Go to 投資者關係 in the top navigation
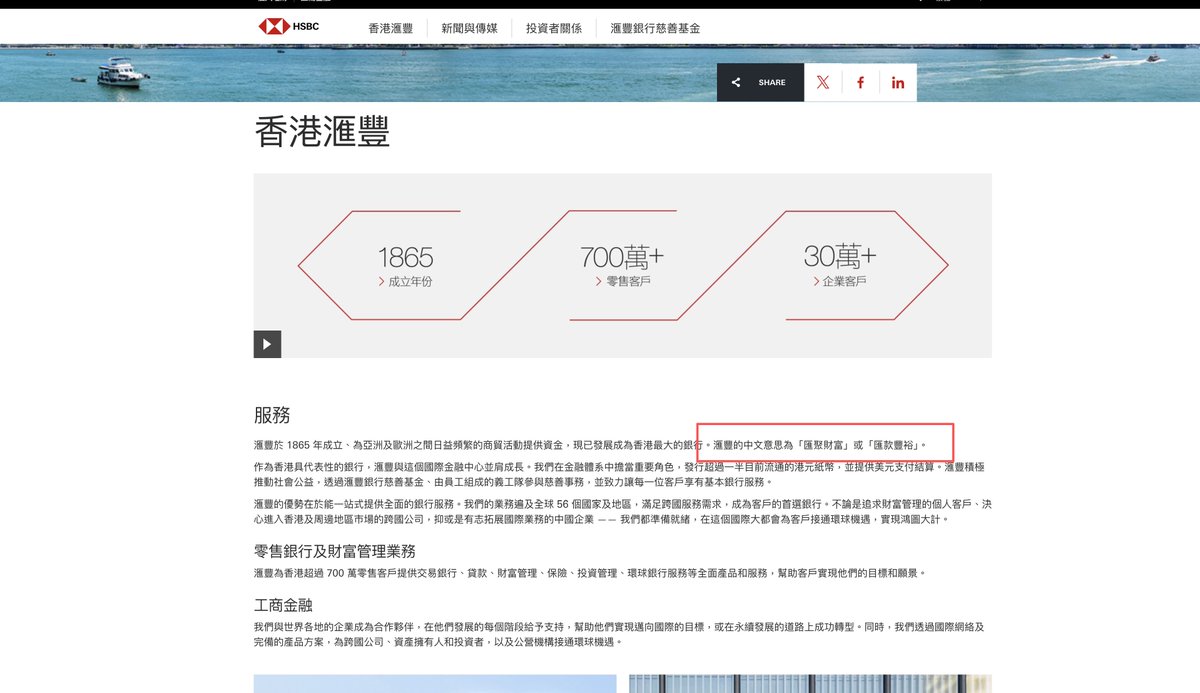Viewport: 1200px width, 693px height. (554, 28)
